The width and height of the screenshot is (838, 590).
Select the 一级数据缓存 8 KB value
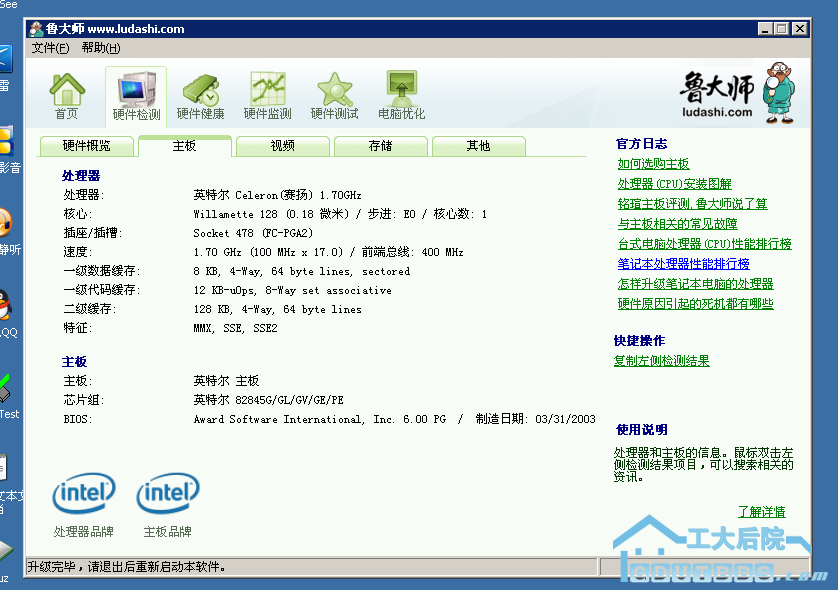click(301, 271)
